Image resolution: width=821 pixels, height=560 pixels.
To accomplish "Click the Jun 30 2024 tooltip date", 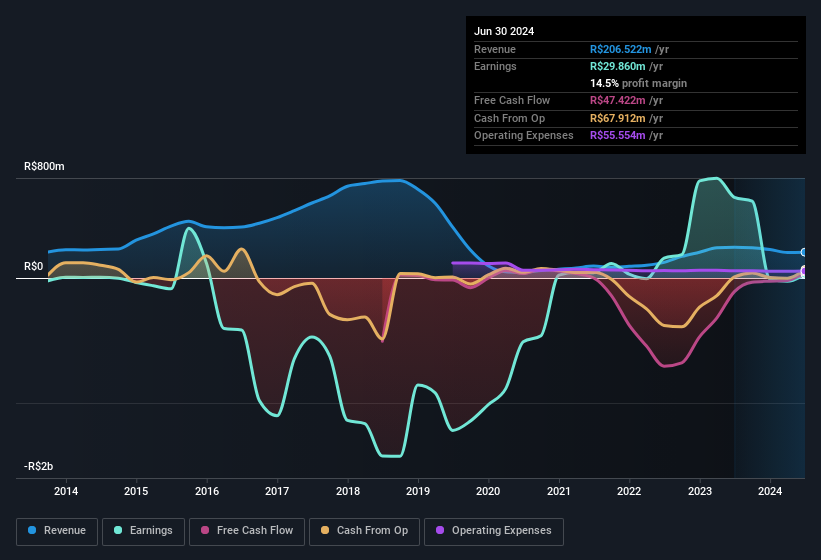I will pos(504,31).
